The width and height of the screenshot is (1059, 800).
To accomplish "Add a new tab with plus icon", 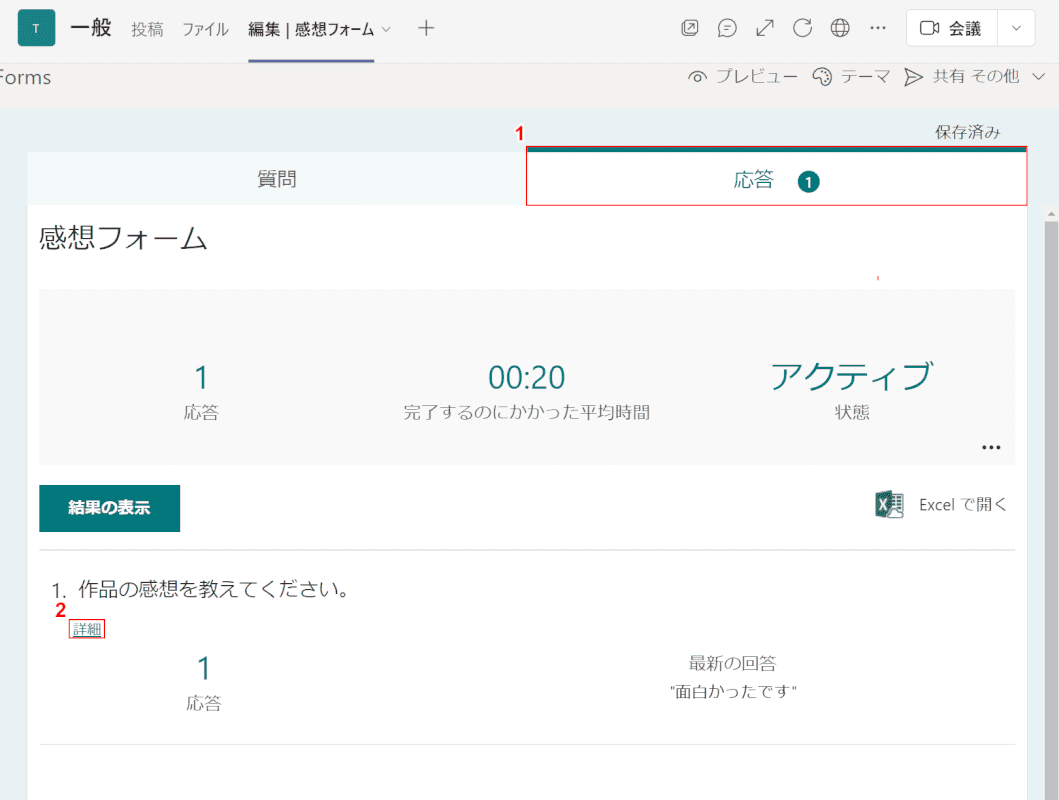I will coord(425,28).
